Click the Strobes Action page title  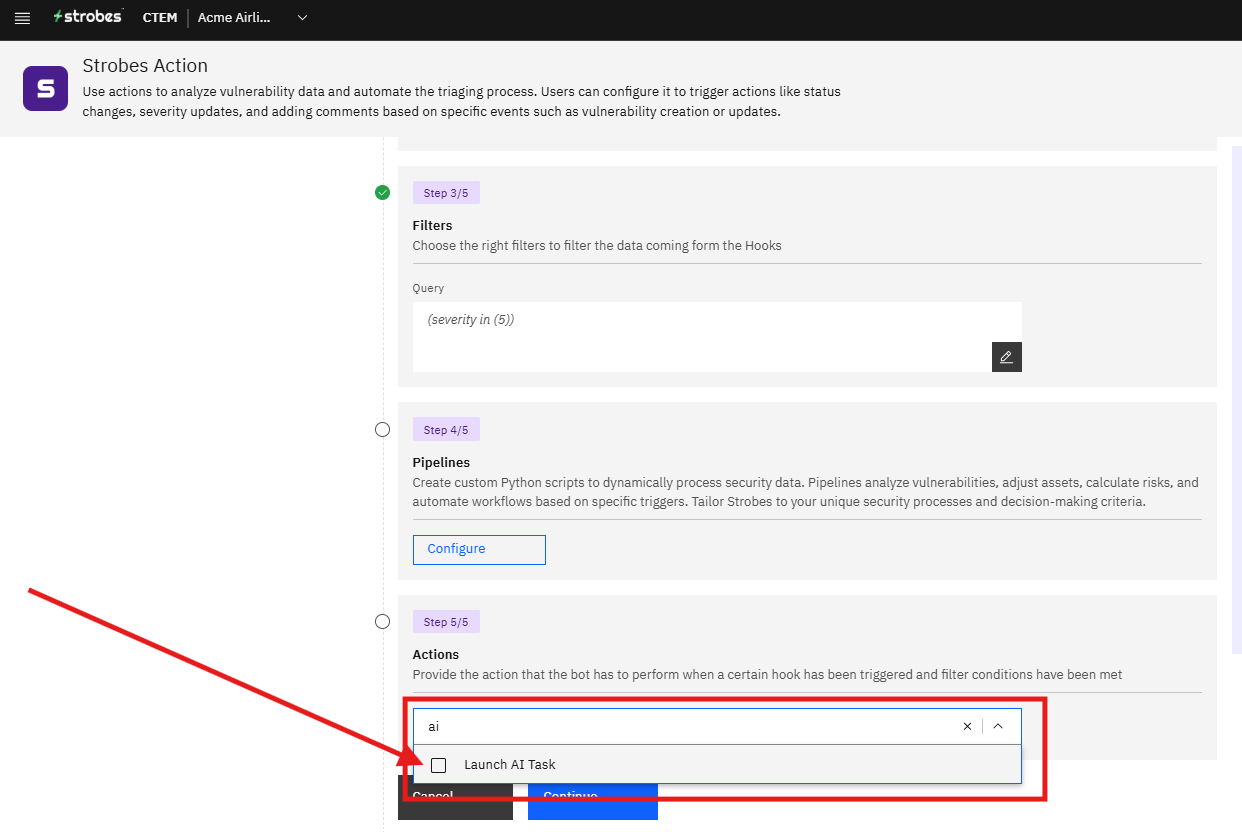145,66
